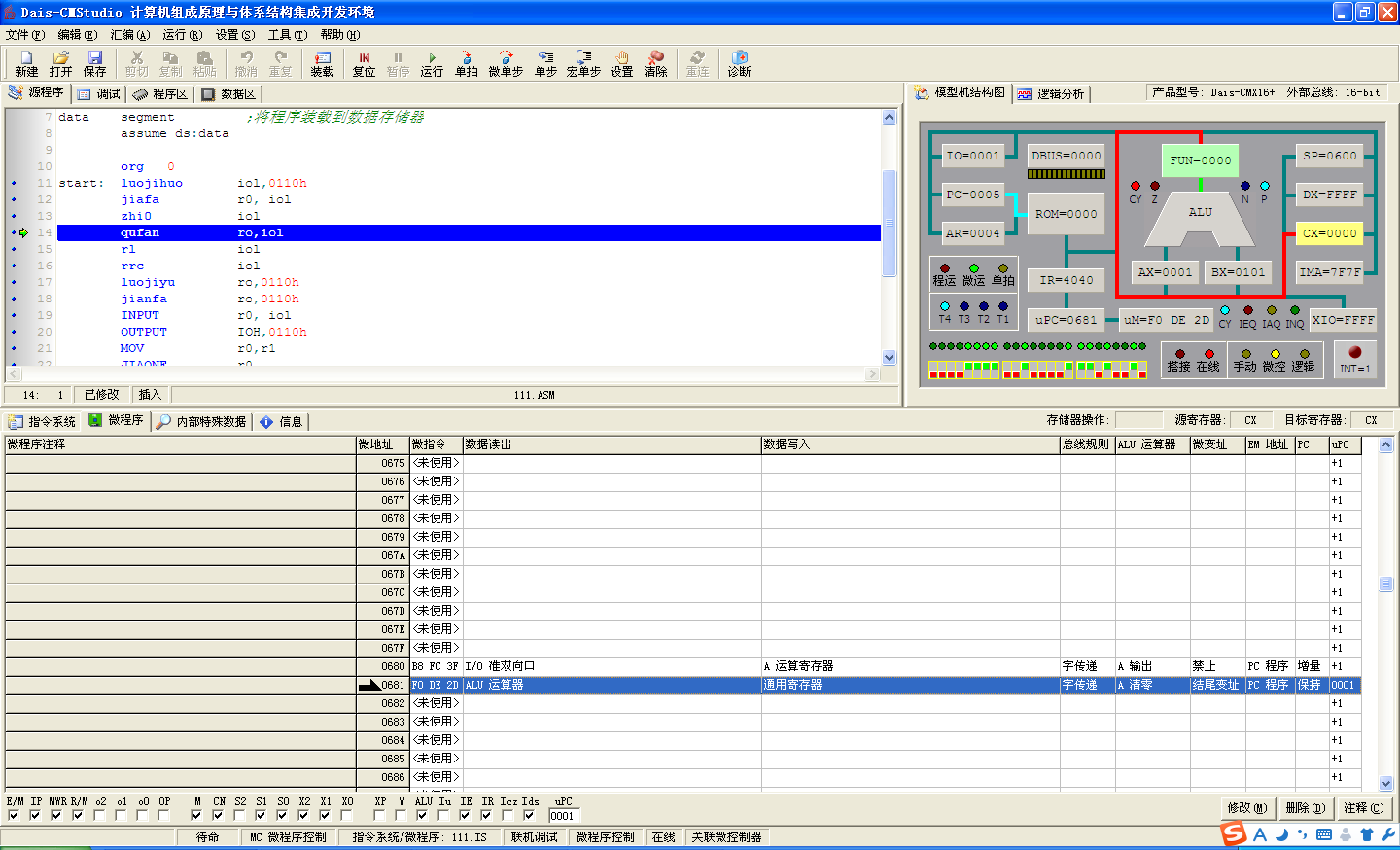Viewport: 1400px width, 850px height.
Task: Click the 保存 (Save) toolbar icon
Action: (x=94, y=64)
